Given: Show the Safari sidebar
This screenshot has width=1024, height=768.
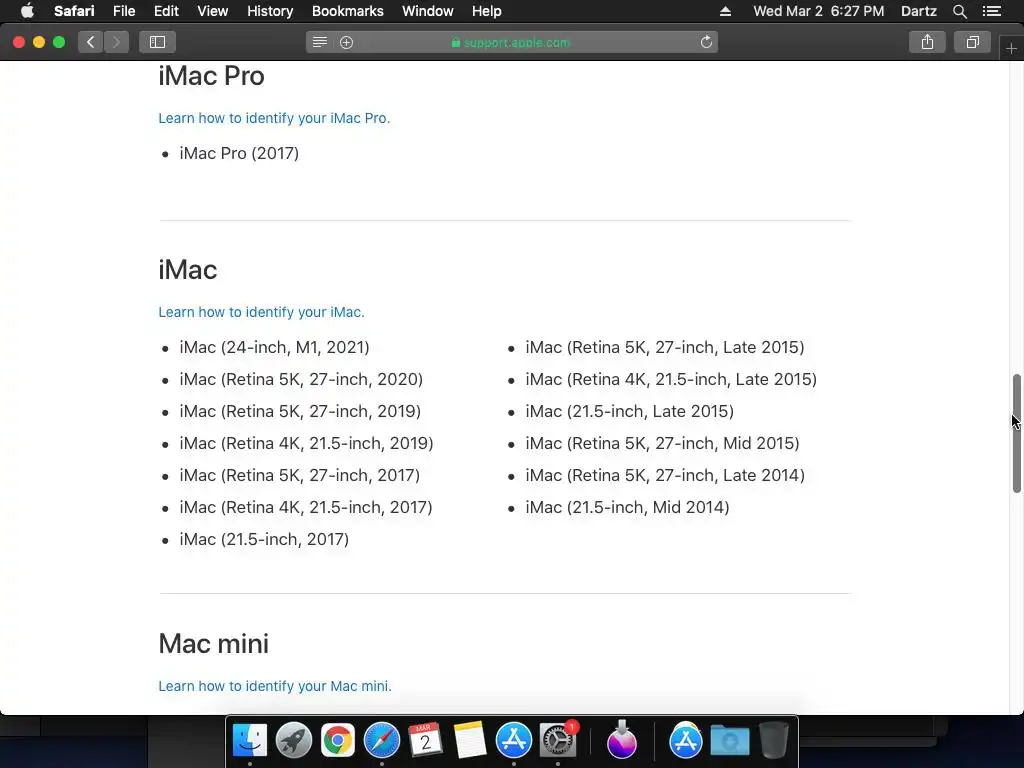Looking at the screenshot, I should (157, 42).
